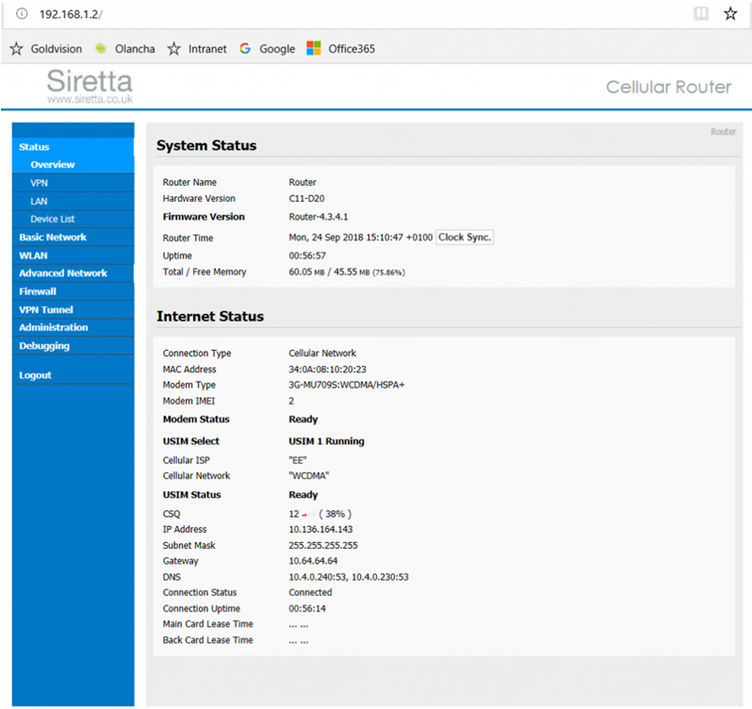Click the DNS value 10.4.0.240:53
Viewport: 752px width, 709px height.
pyautogui.click(x=317, y=577)
